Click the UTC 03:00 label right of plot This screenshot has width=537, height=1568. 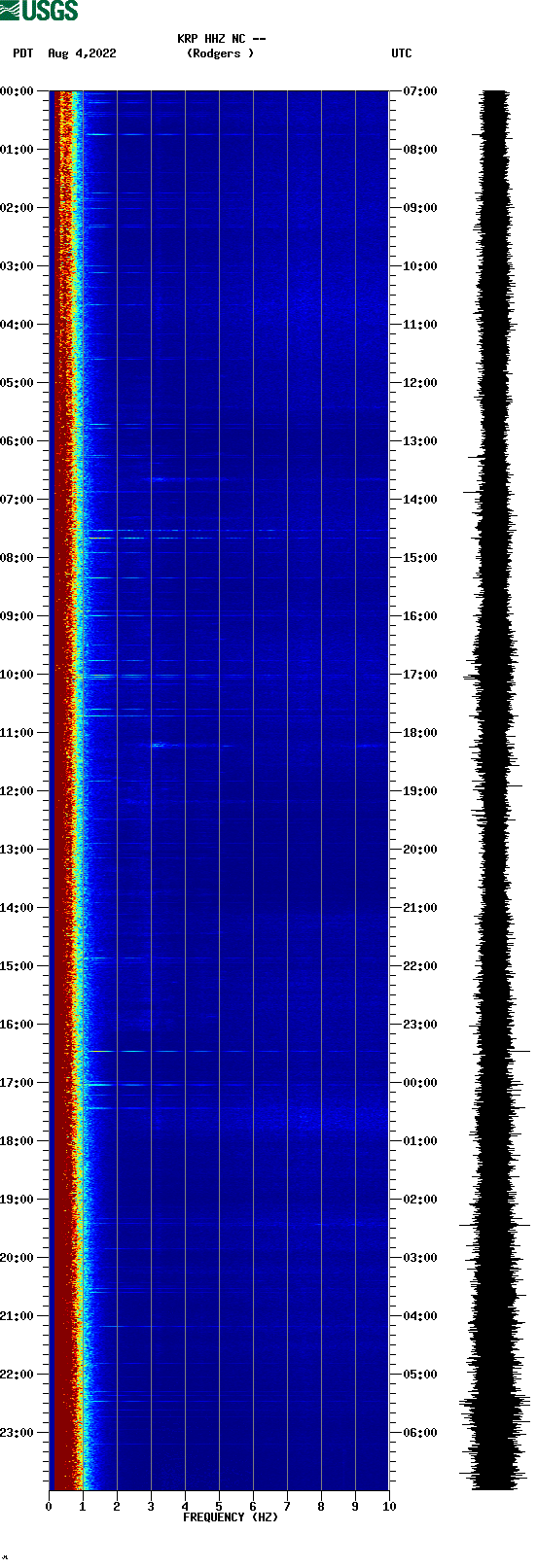pos(420,1258)
